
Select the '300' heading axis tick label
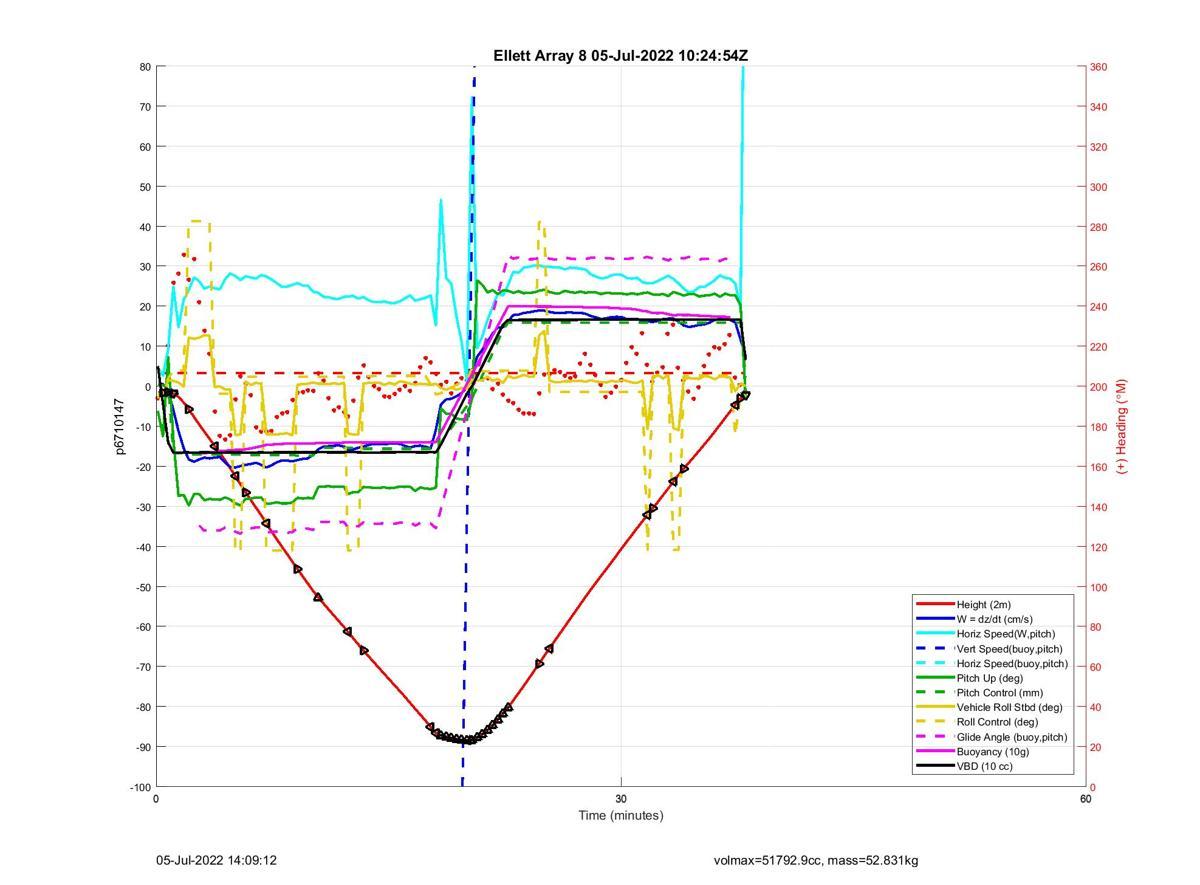(1099, 187)
